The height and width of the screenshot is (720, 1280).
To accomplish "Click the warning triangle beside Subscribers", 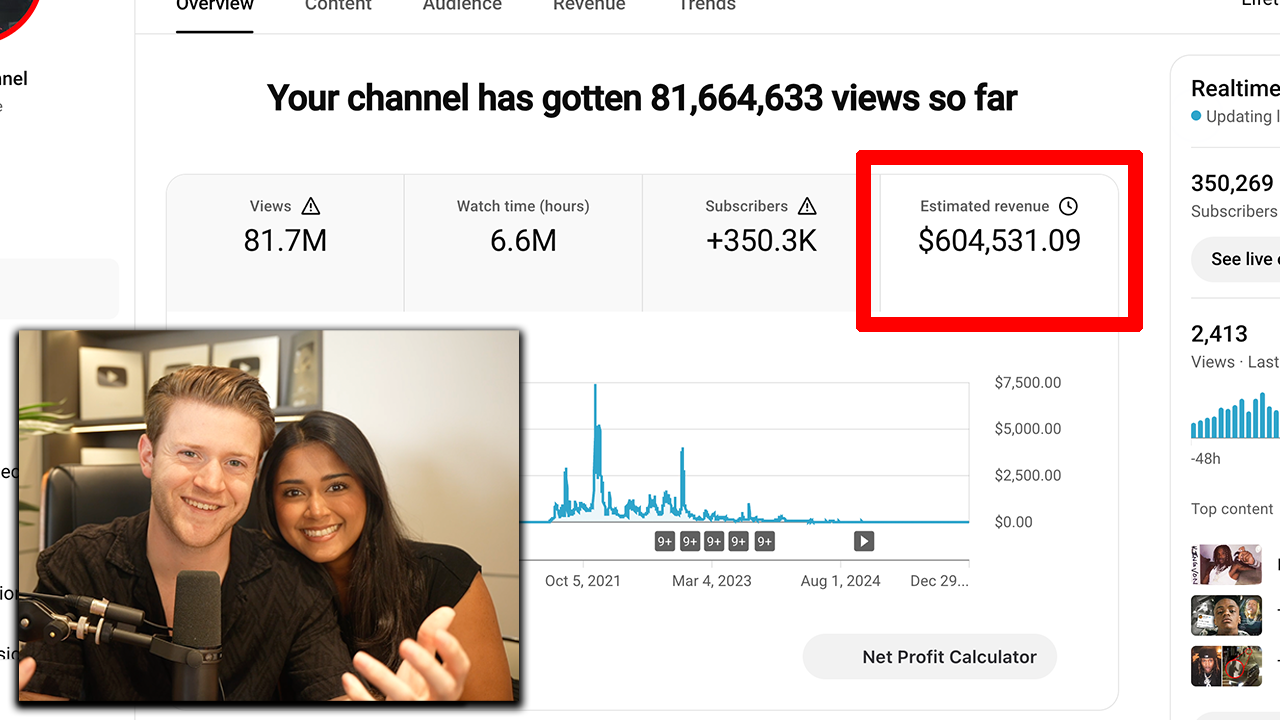I will [x=807, y=206].
